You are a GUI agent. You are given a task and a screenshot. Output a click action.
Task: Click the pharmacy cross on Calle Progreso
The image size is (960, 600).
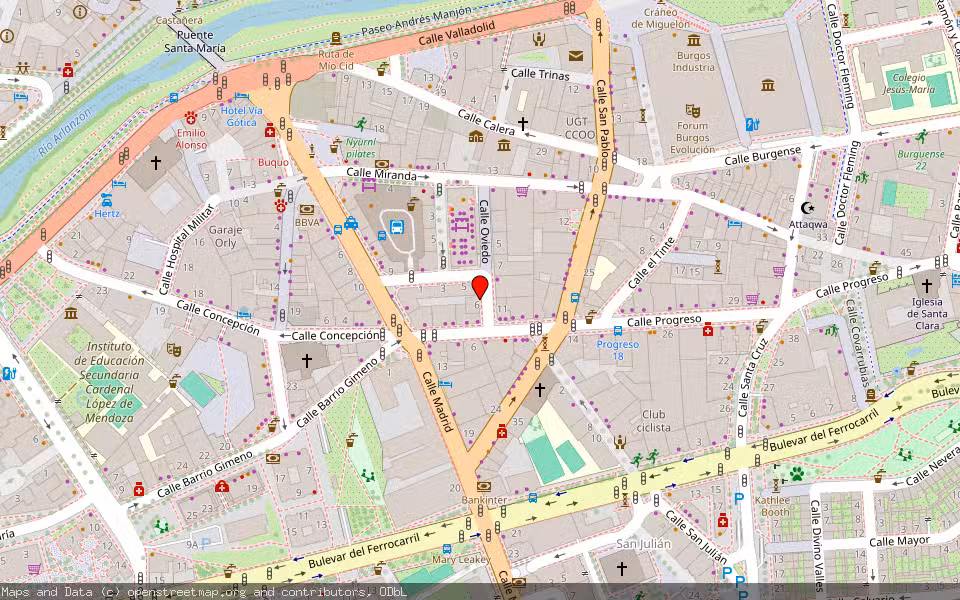[x=708, y=329]
